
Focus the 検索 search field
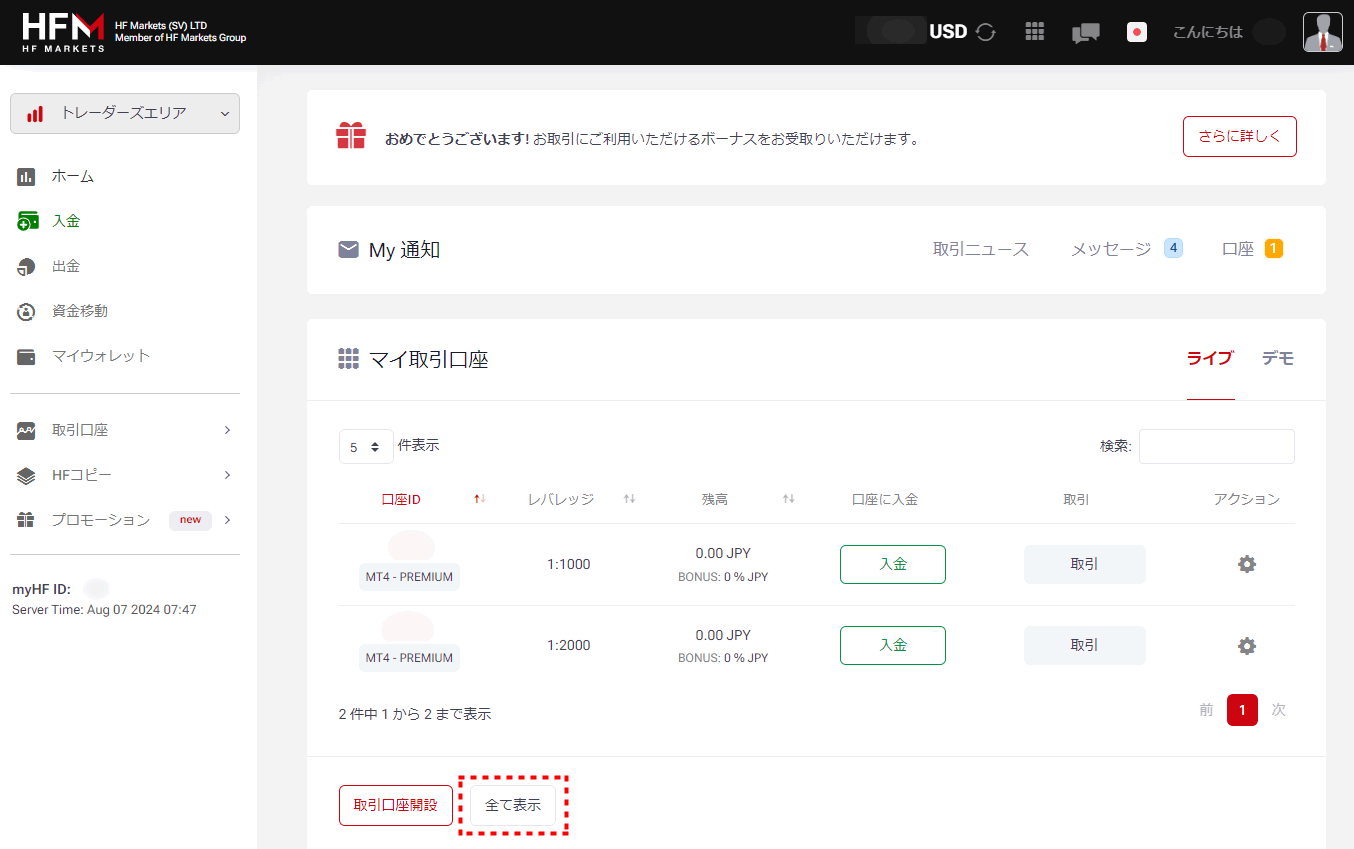[1217, 447]
